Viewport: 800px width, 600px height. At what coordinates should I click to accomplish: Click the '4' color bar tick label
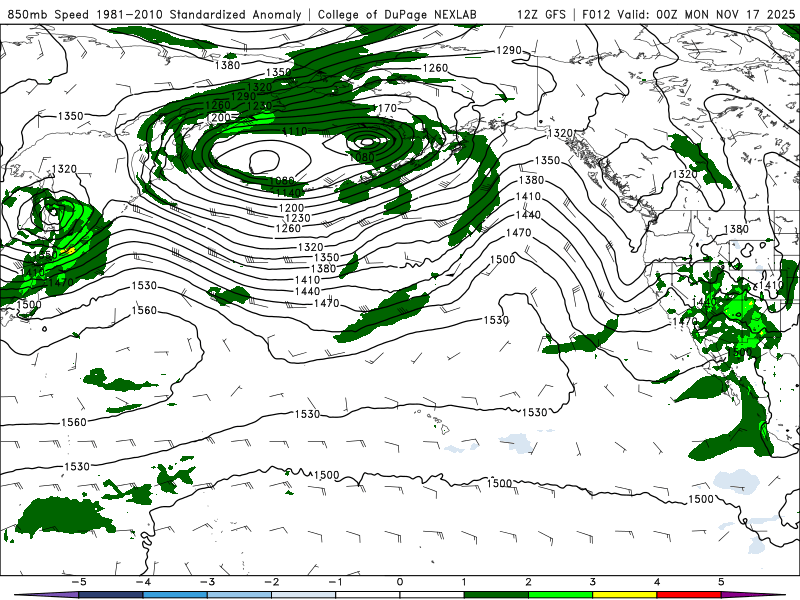coord(657,582)
